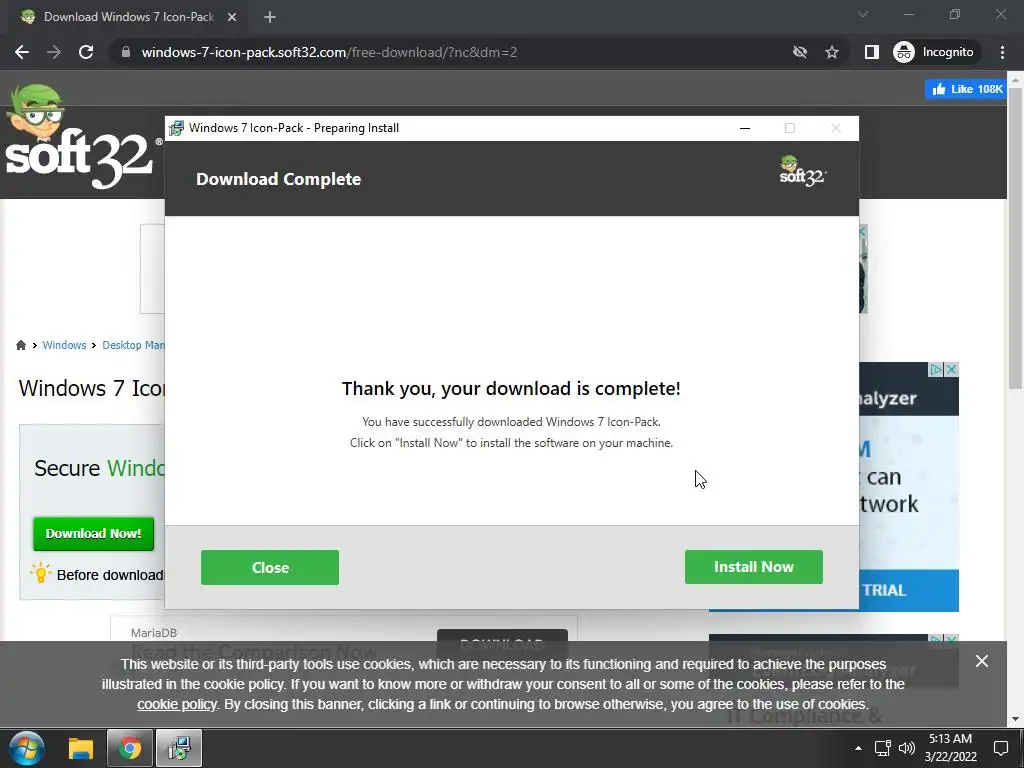Open the Windows breadcrumb link
Viewport: 1024px width, 768px height.
click(x=64, y=345)
